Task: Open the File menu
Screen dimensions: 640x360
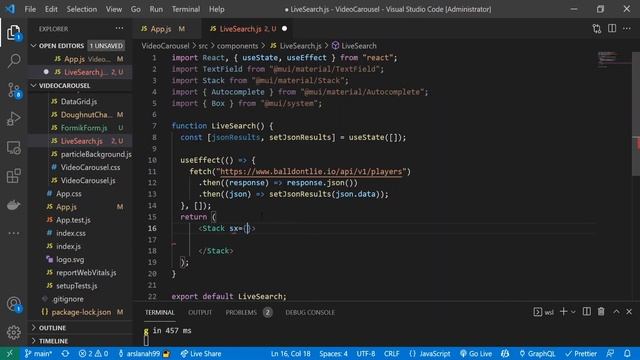Action: pos(30,9)
